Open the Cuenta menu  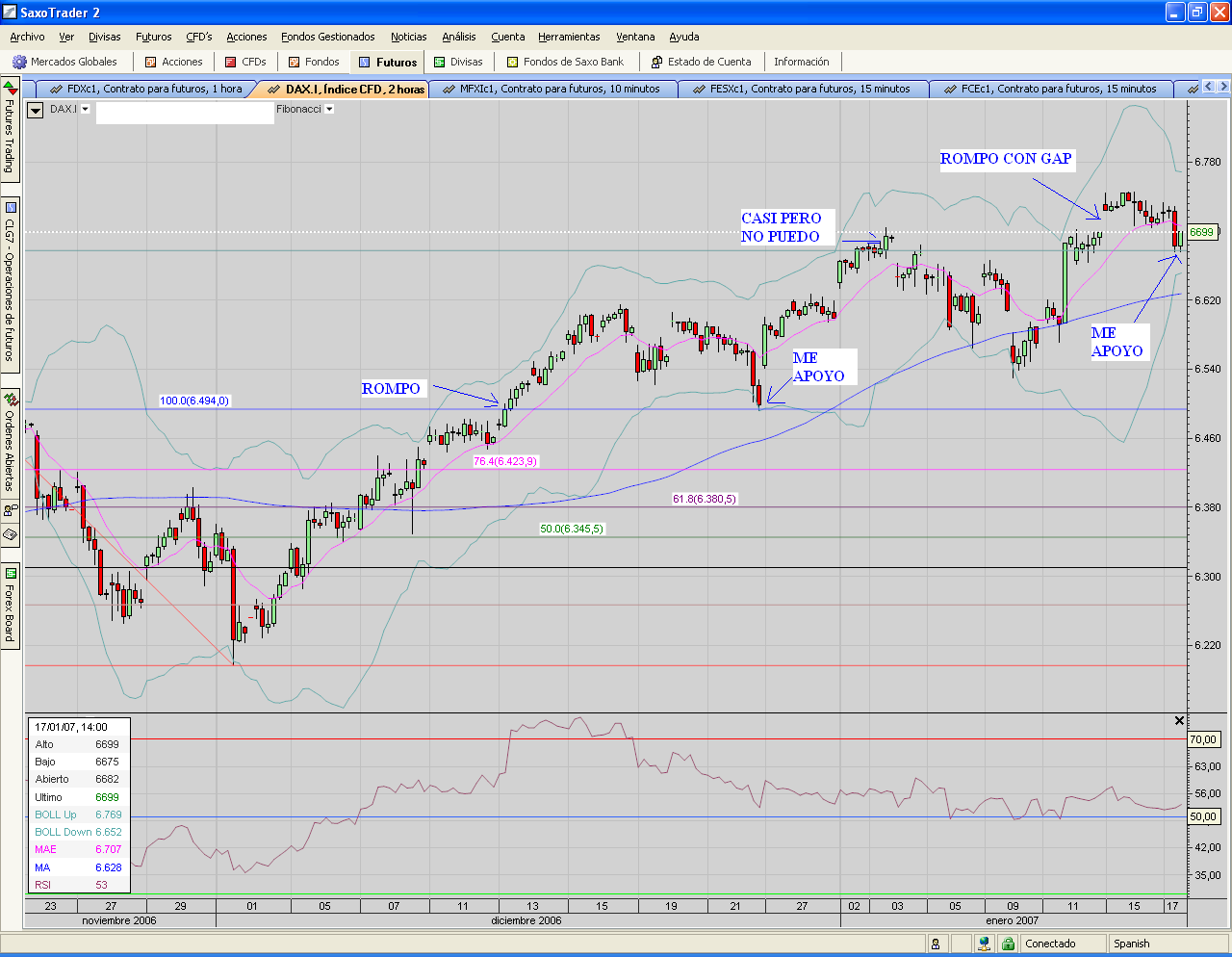(508, 37)
